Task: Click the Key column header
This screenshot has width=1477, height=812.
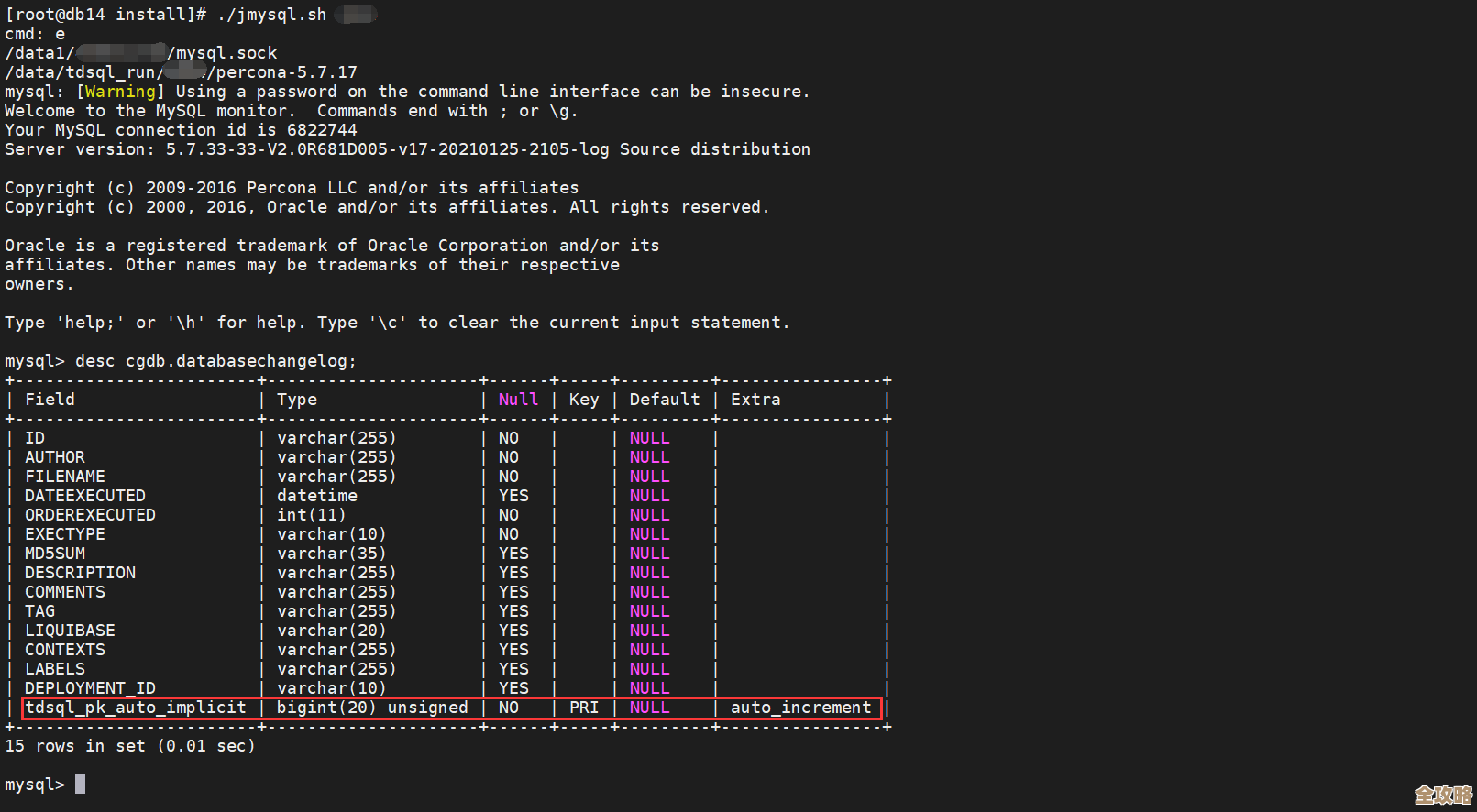Action: click(584, 400)
